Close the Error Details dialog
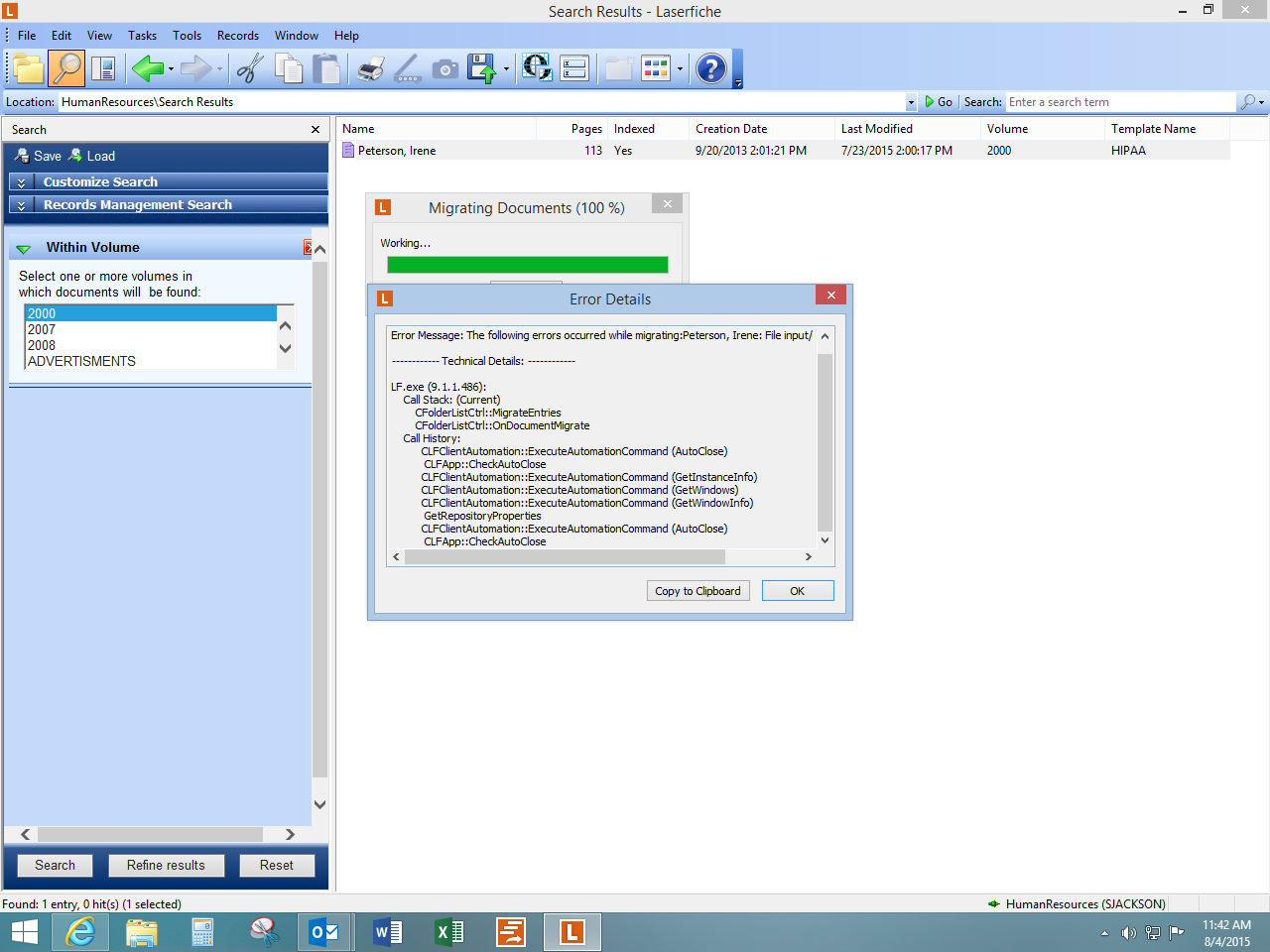Image resolution: width=1270 pixels, height=952 pixels. [830, 296]
